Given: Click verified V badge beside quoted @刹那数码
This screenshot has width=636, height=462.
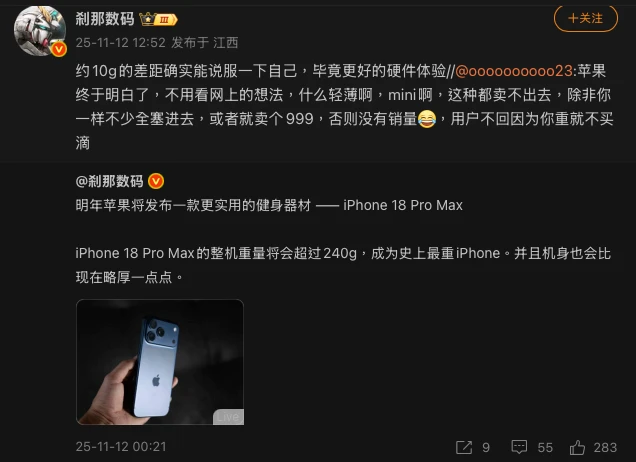Looking at the screenshot, I should point(156,181).
